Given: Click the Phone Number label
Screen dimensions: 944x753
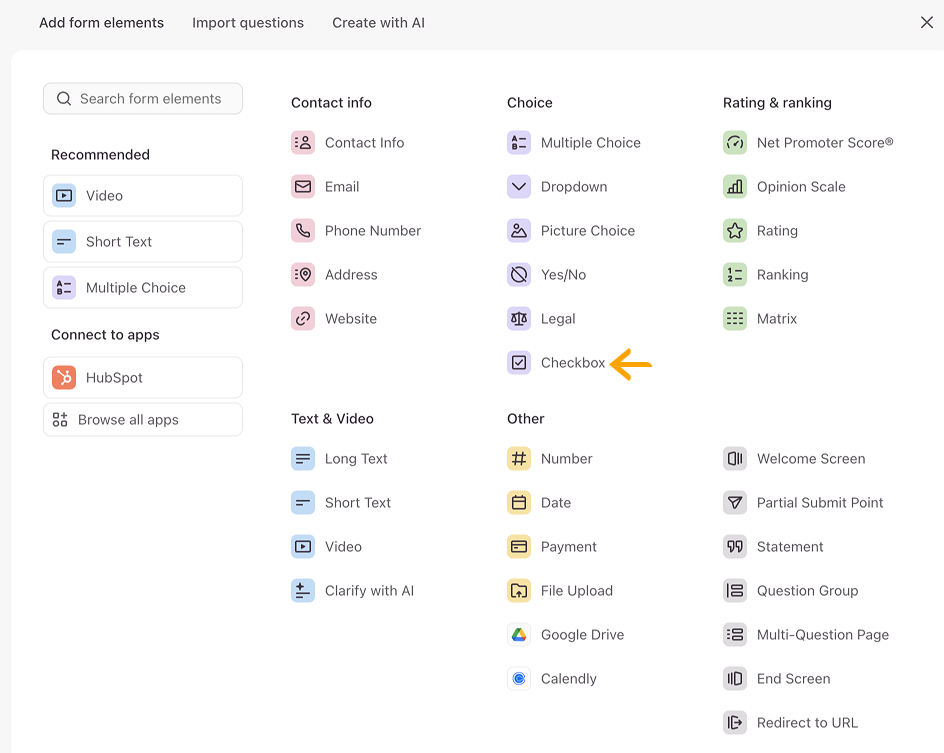Looking at the screenshot, I should [x=373, y=231].
